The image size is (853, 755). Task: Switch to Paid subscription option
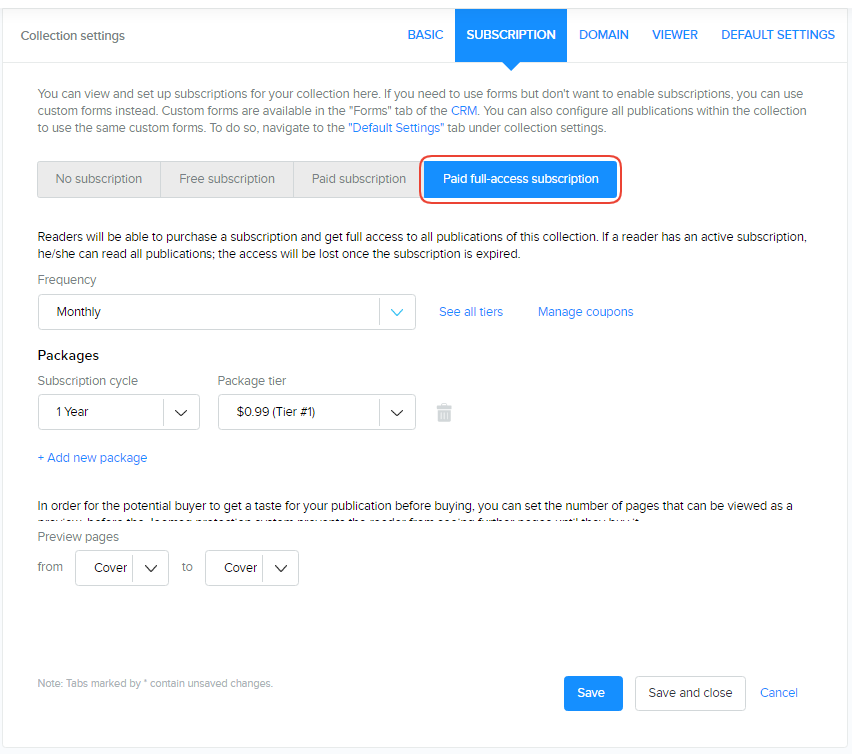click(358, 179)
